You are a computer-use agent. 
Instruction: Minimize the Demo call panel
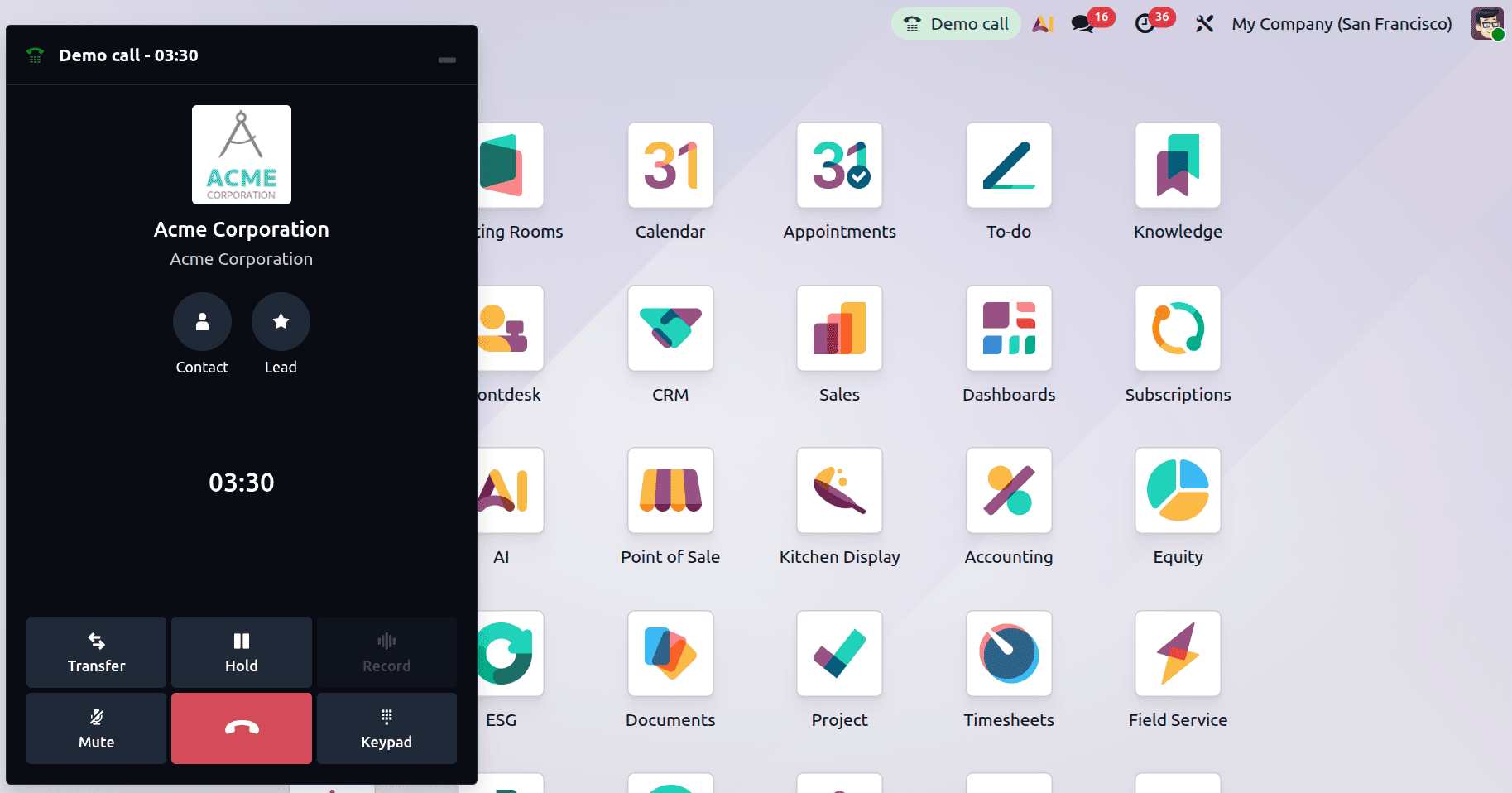pyautogui.click(x=447, y=60)
